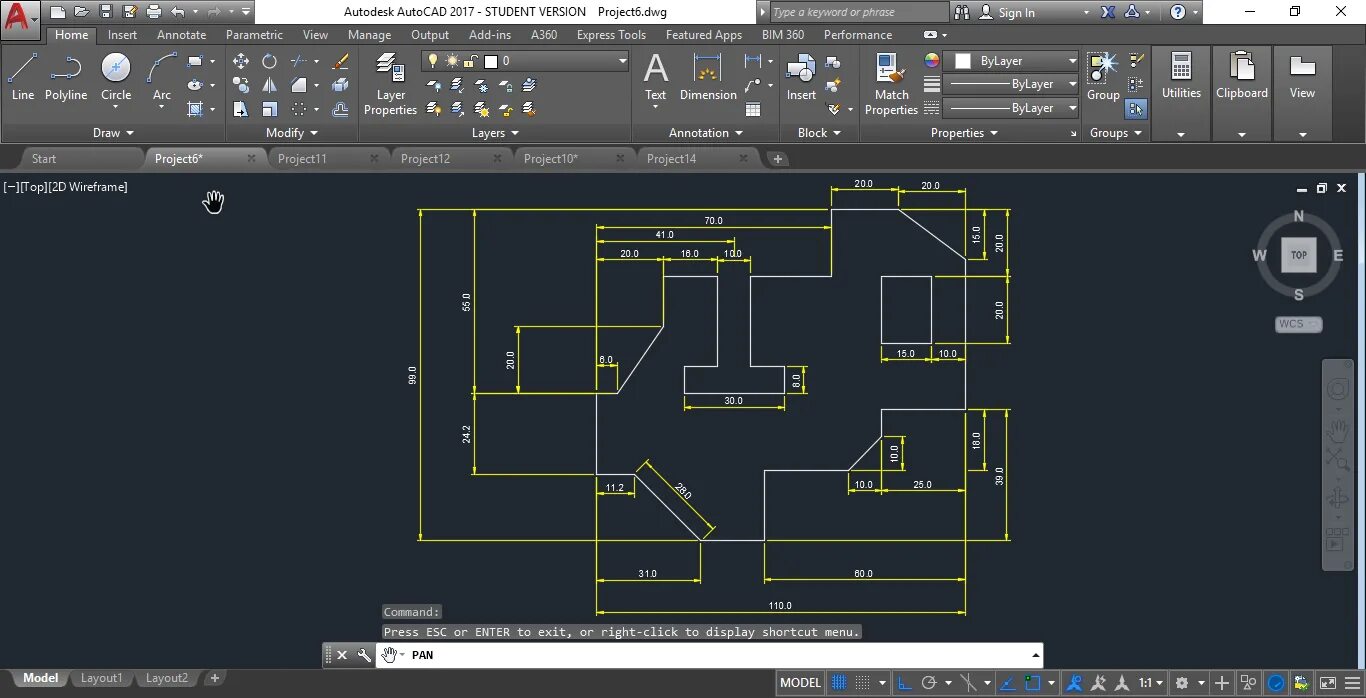Click the Workspace Switching gear icon
The height and width of the screenshot is (698, 1366).
[x=1182, y=683]
